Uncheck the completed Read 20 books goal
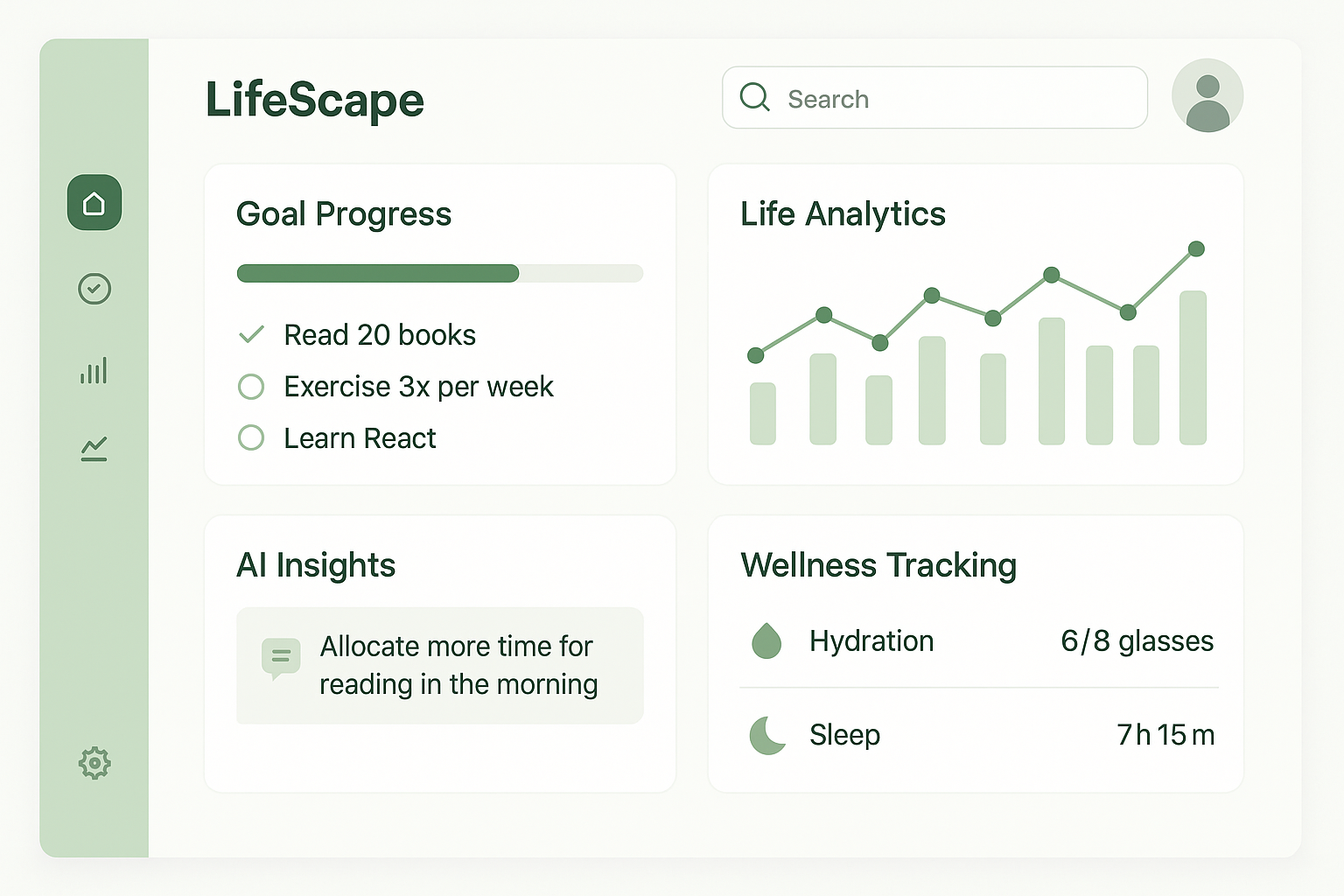Viewport: 1344px width, 896px height. point(251,333)
